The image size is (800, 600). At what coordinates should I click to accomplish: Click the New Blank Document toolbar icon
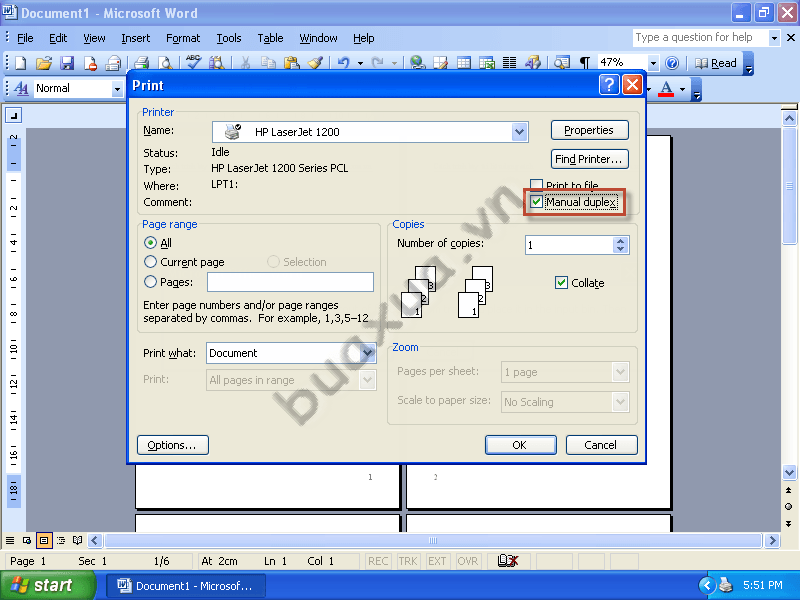pyautogui.click(x=20, y=63)
